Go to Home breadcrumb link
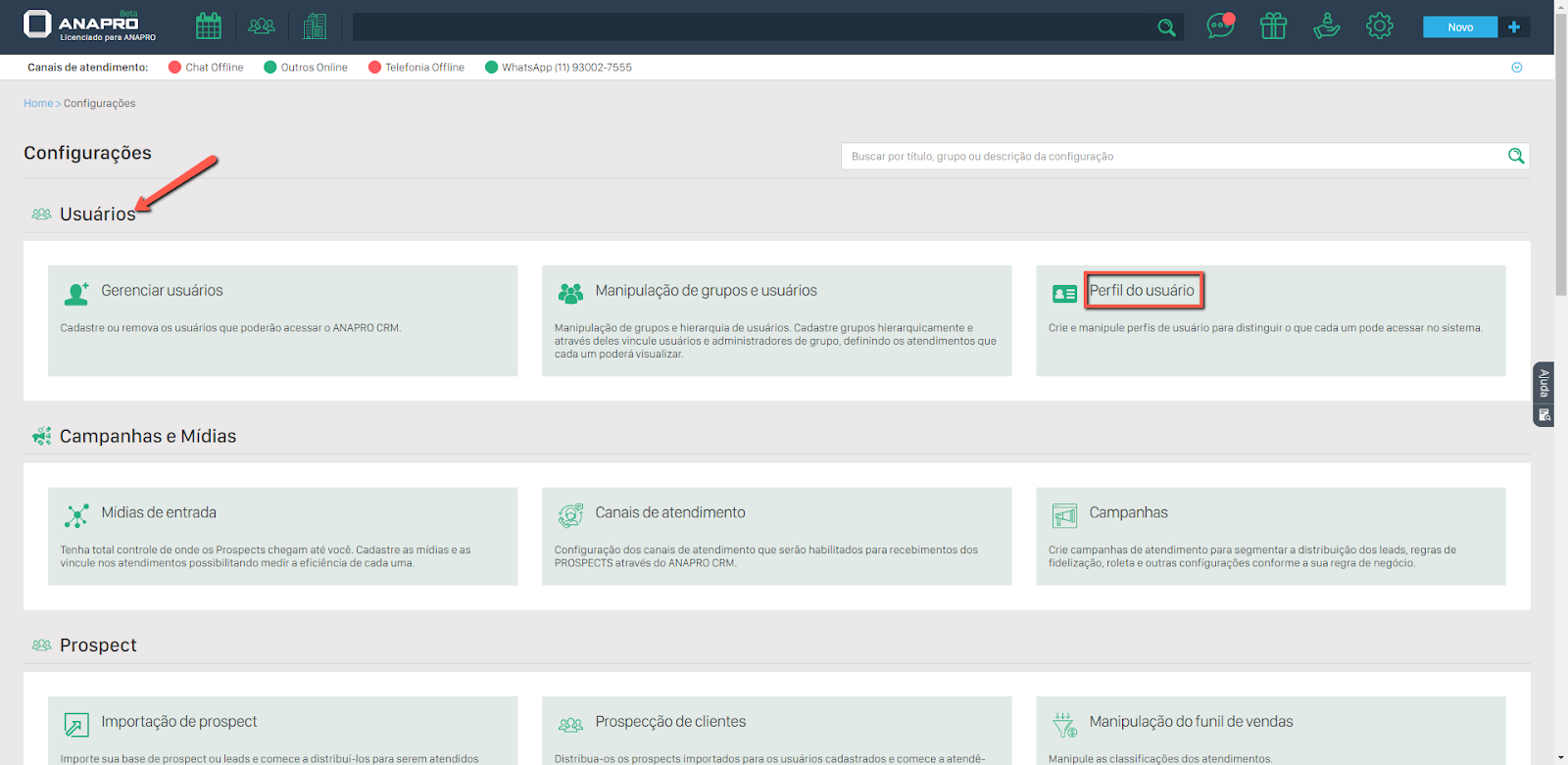1568x765 pixels. click(38, 104)
